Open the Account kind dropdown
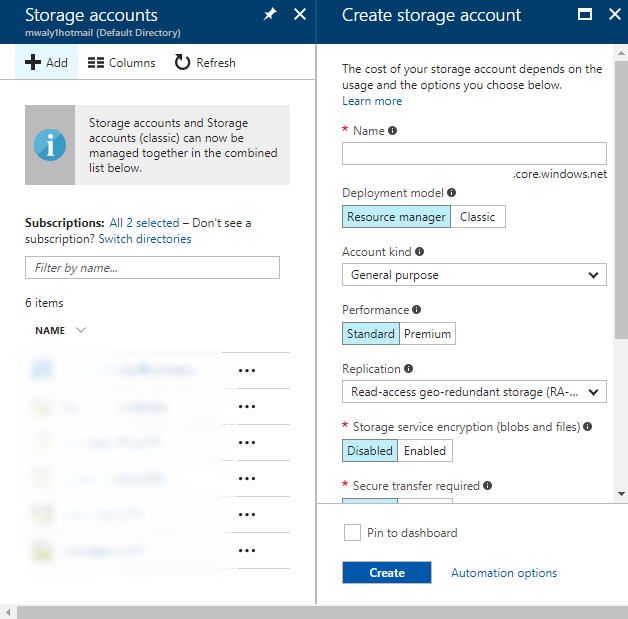Viewport: 628px width, 619px height. pyautogui.click(x=474, y=275)
